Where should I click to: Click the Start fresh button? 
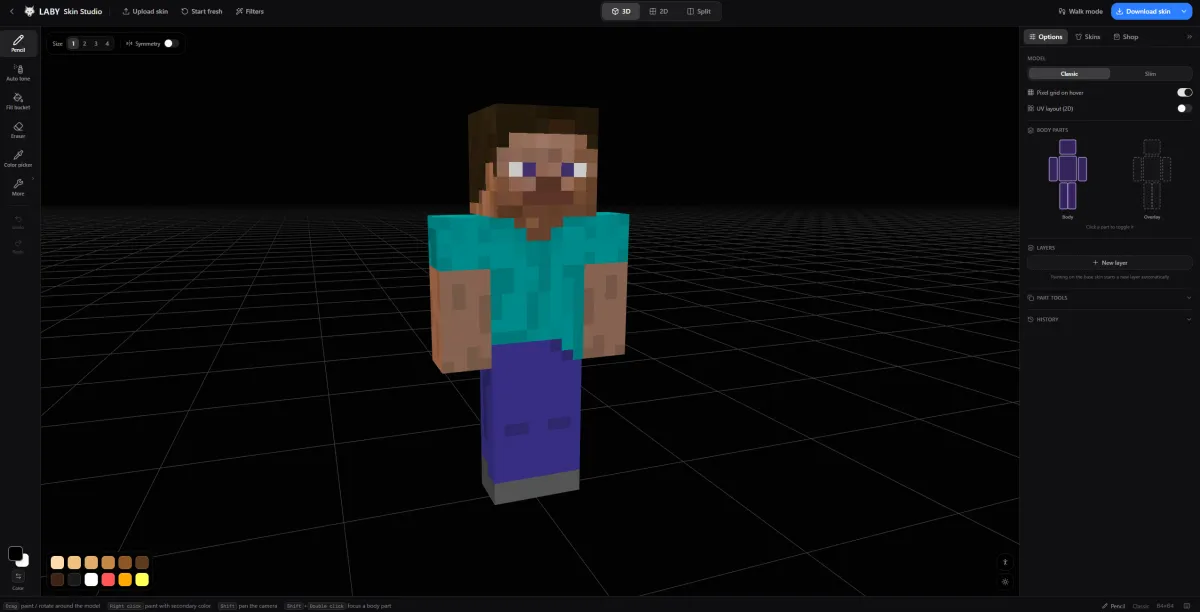[x=202, y=11]
